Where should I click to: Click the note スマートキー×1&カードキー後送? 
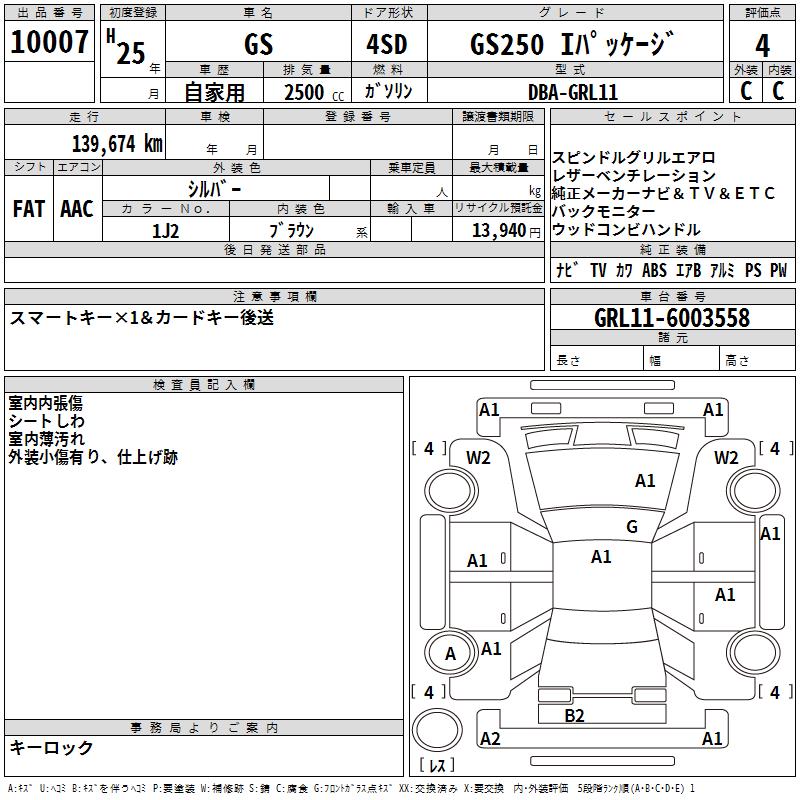141,317
